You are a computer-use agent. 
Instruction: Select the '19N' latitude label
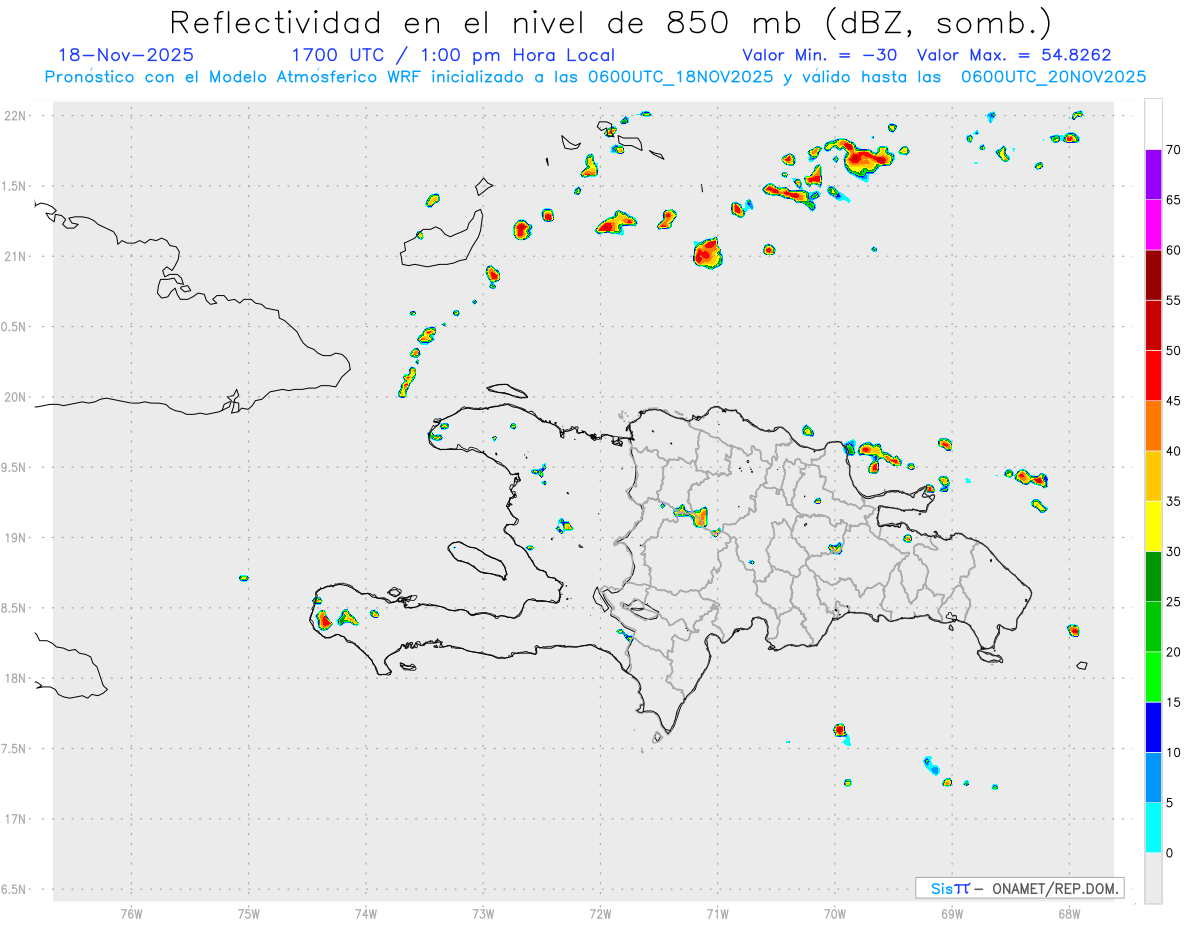(17, 538)
